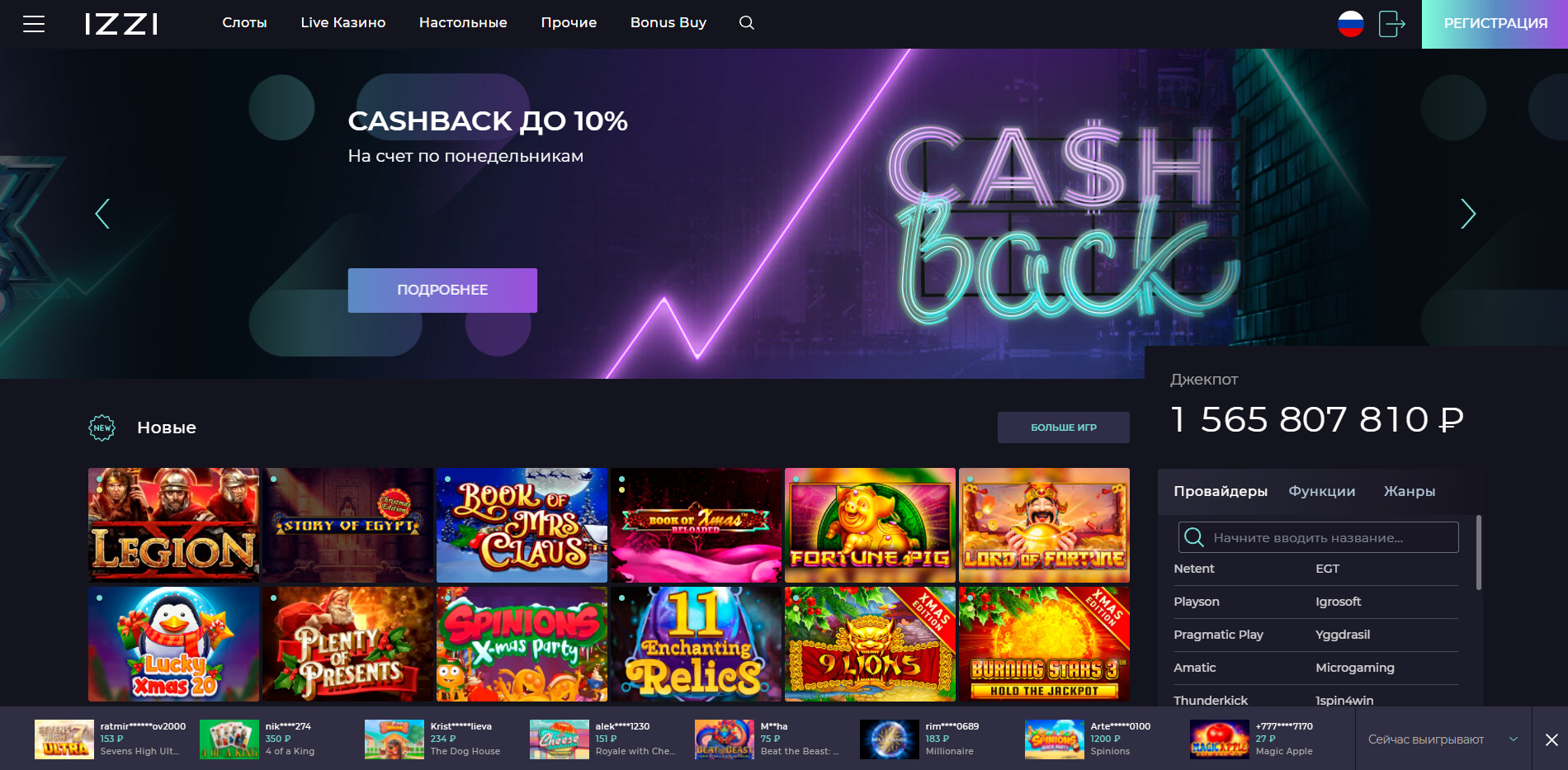Image resolution: width=1568 pixels, height=770 pixels.
Task: Switch to the Жанры tab
Action: pyautogui.click(x=1410, y=491)
